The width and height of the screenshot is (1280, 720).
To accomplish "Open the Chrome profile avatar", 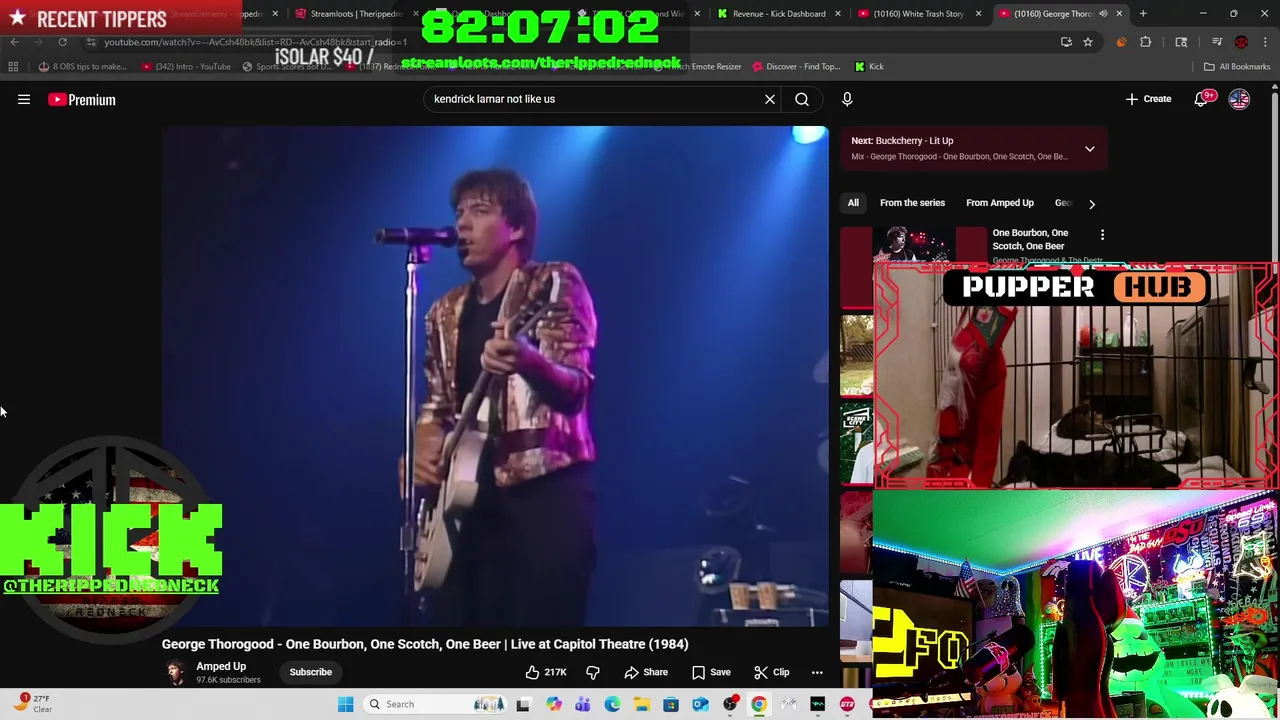I will [x=1241, y=42].
